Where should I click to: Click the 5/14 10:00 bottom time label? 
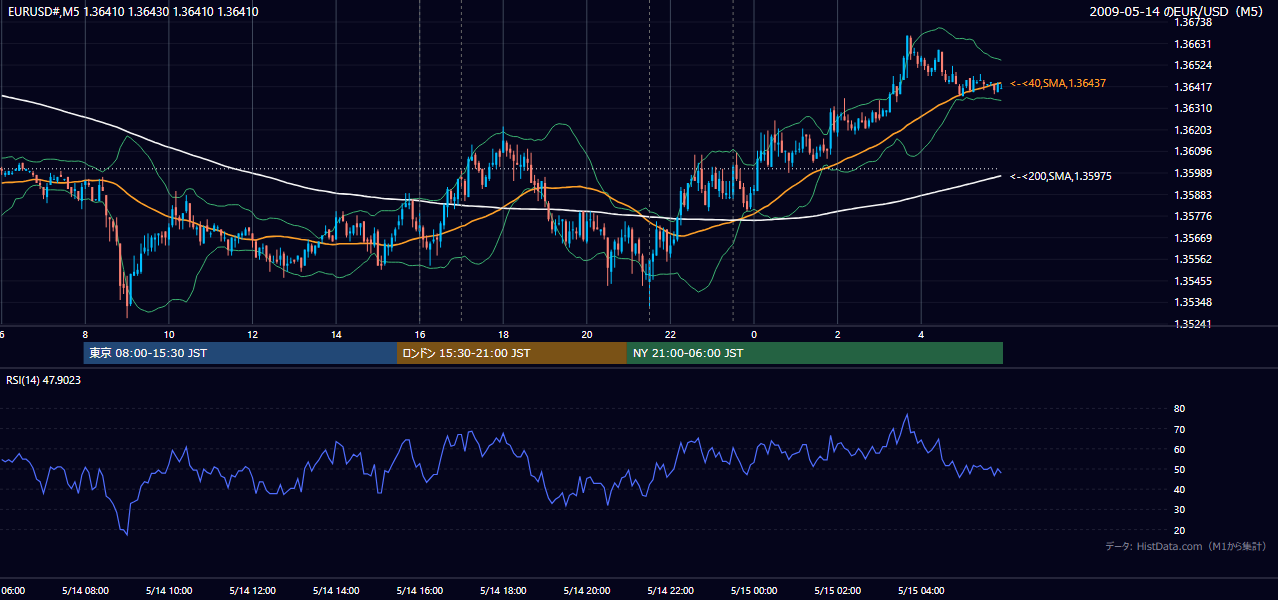(x=169, y=591)
